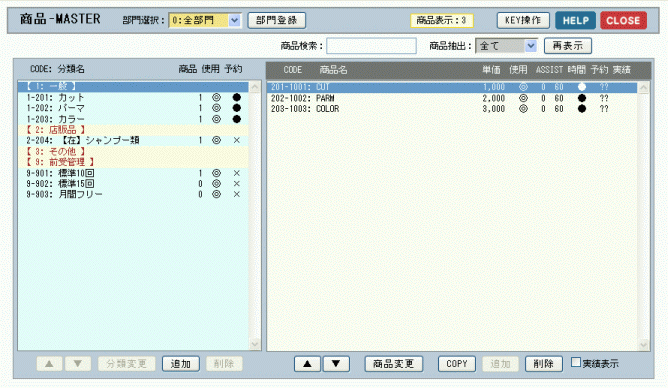This screenshot has height=388, width=668.
Task: Click the usage icon in CUT product row
Action: pyautogui.click(x=523, y=87)
